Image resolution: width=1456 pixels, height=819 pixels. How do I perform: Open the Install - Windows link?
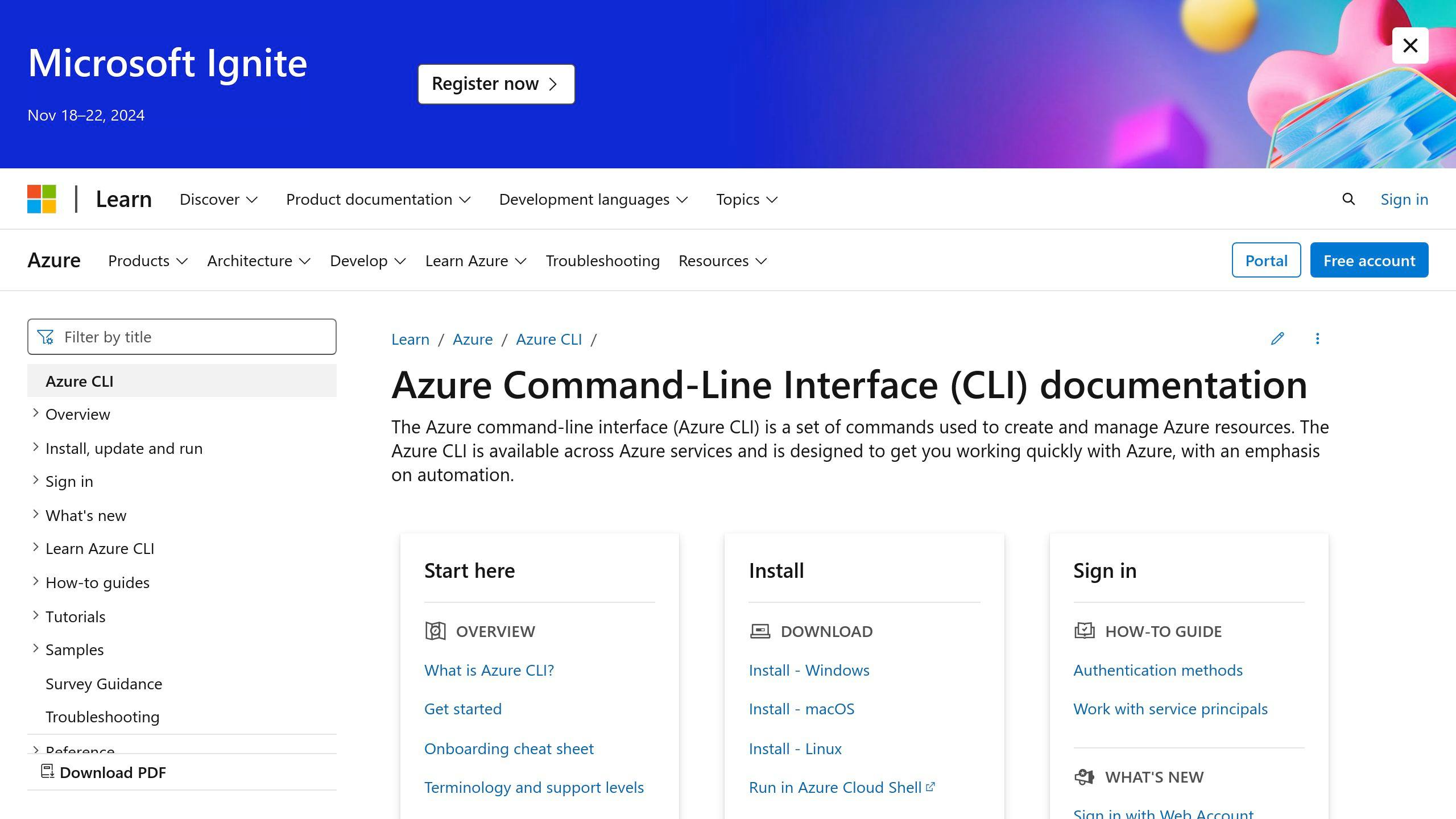coord(809,670)
